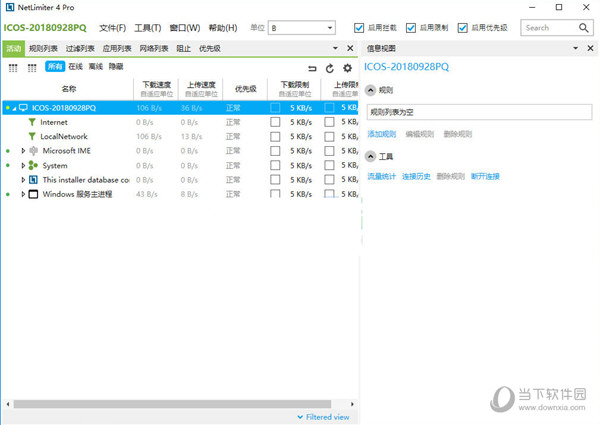
Task: Toggle the 启用优先级 checkbox
Action: click(x=462, y=28)
